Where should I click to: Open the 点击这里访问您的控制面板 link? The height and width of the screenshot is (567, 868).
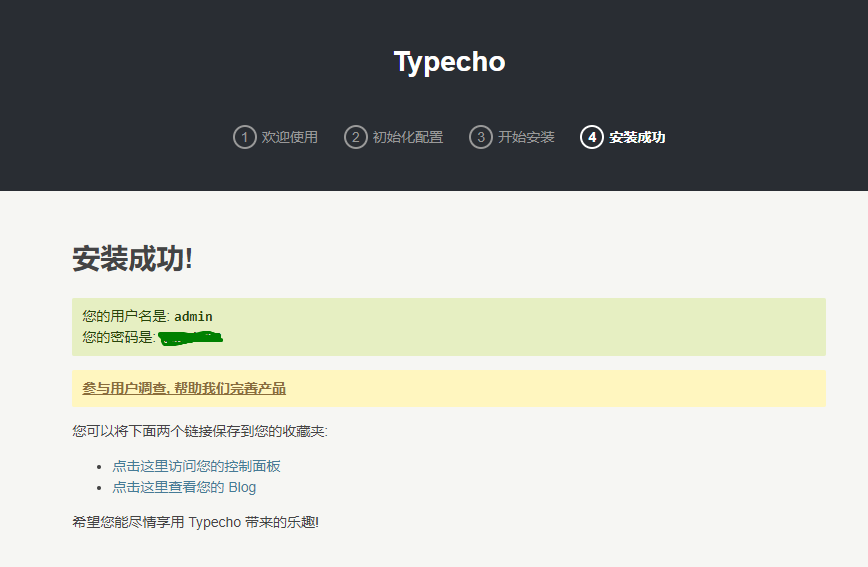point(196,466)
